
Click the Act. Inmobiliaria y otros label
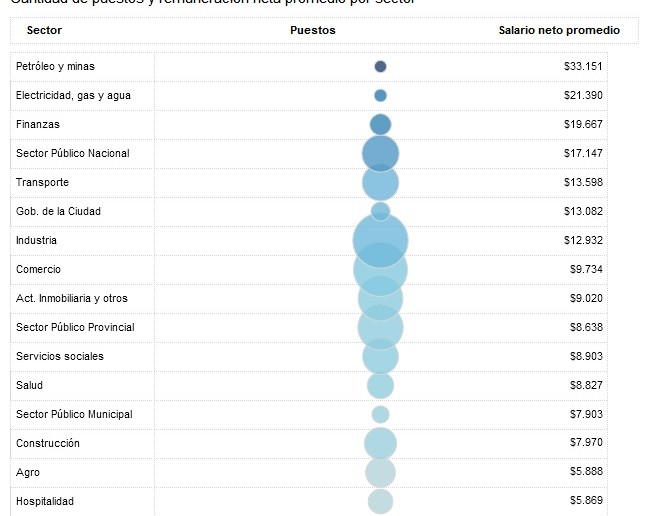coord(72,298)
